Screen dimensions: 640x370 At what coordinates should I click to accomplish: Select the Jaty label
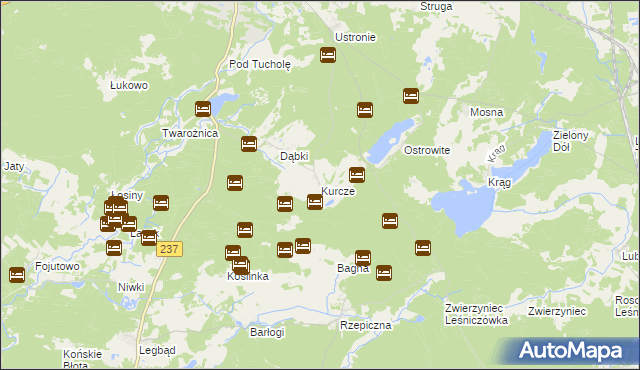pyautogui.click(x=14, y=166)
